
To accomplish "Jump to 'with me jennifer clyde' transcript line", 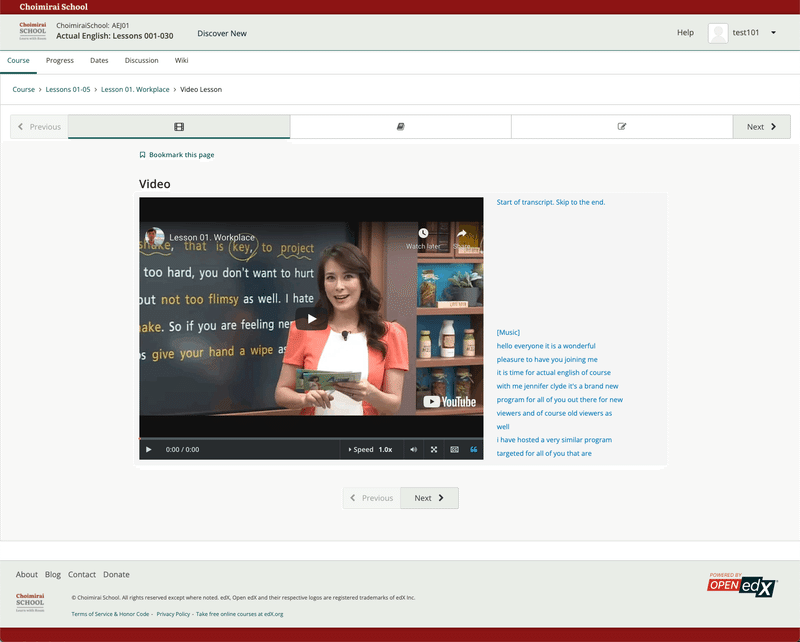I will pyautogui.click(x=557, y=386).
